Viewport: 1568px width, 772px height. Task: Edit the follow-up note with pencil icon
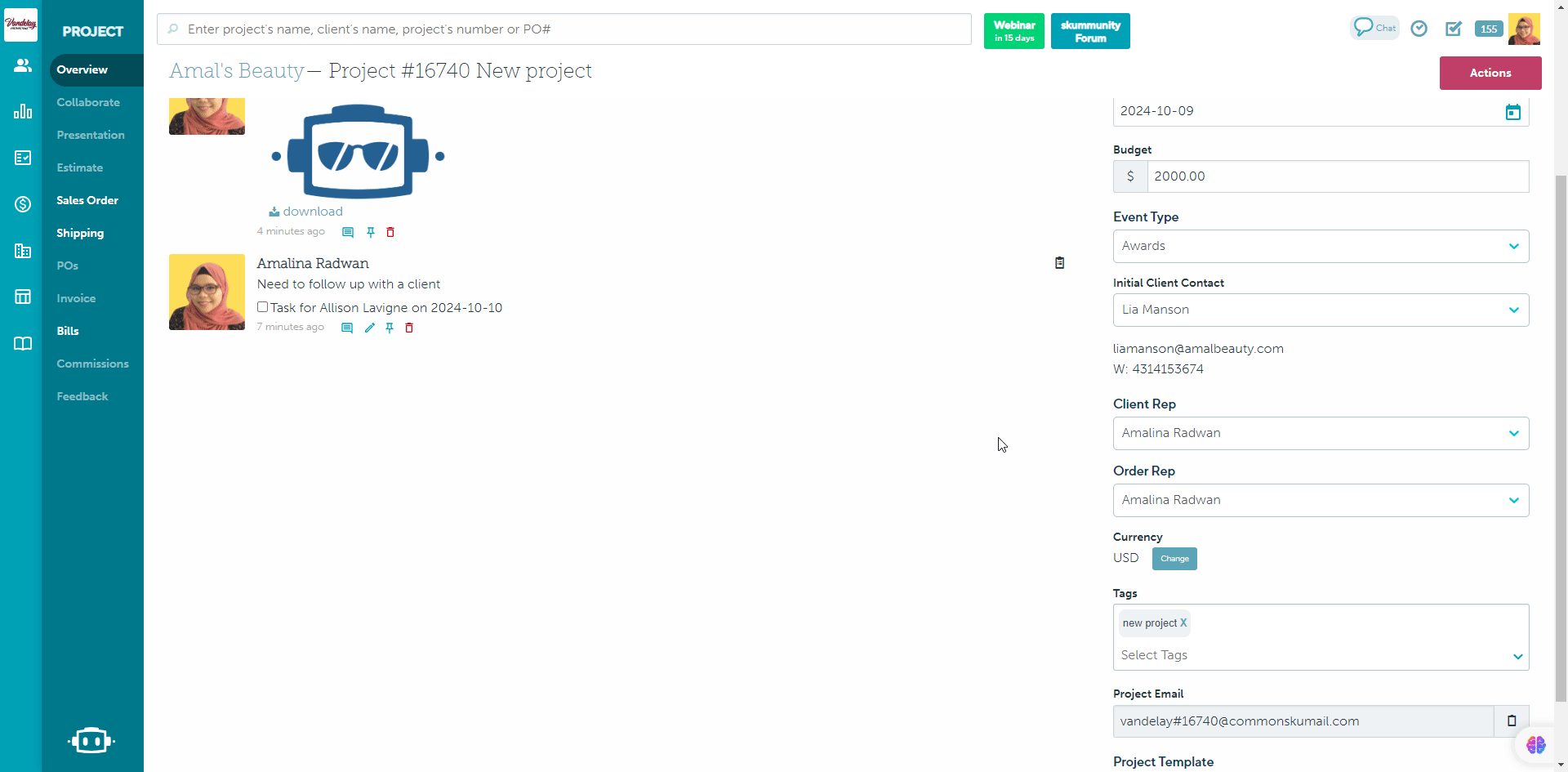pyautogui.click(x=369, y=328)
